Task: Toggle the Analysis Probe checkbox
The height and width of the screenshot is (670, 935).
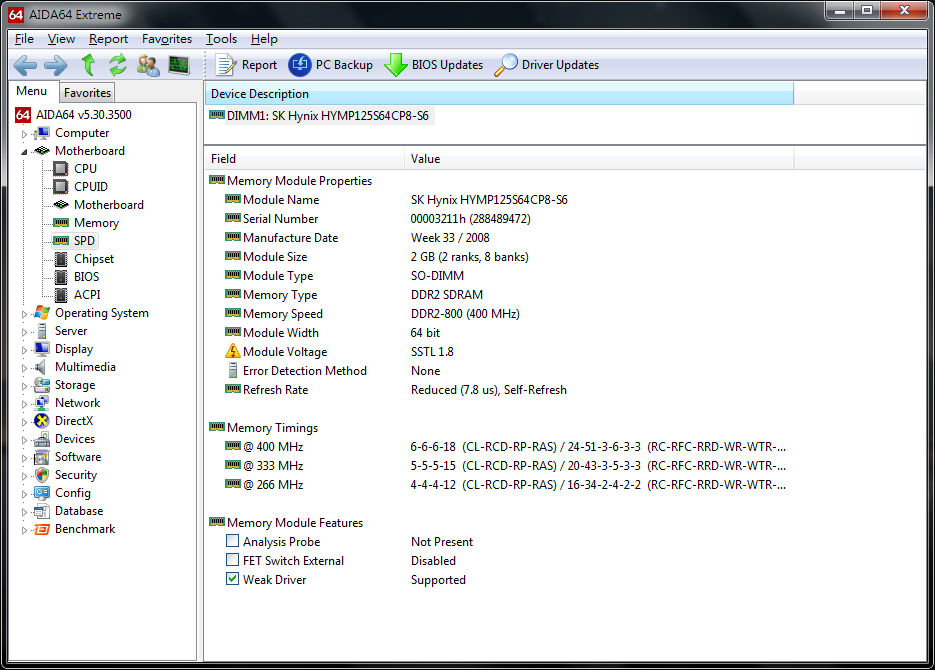Action: click(x=233, y=541)
